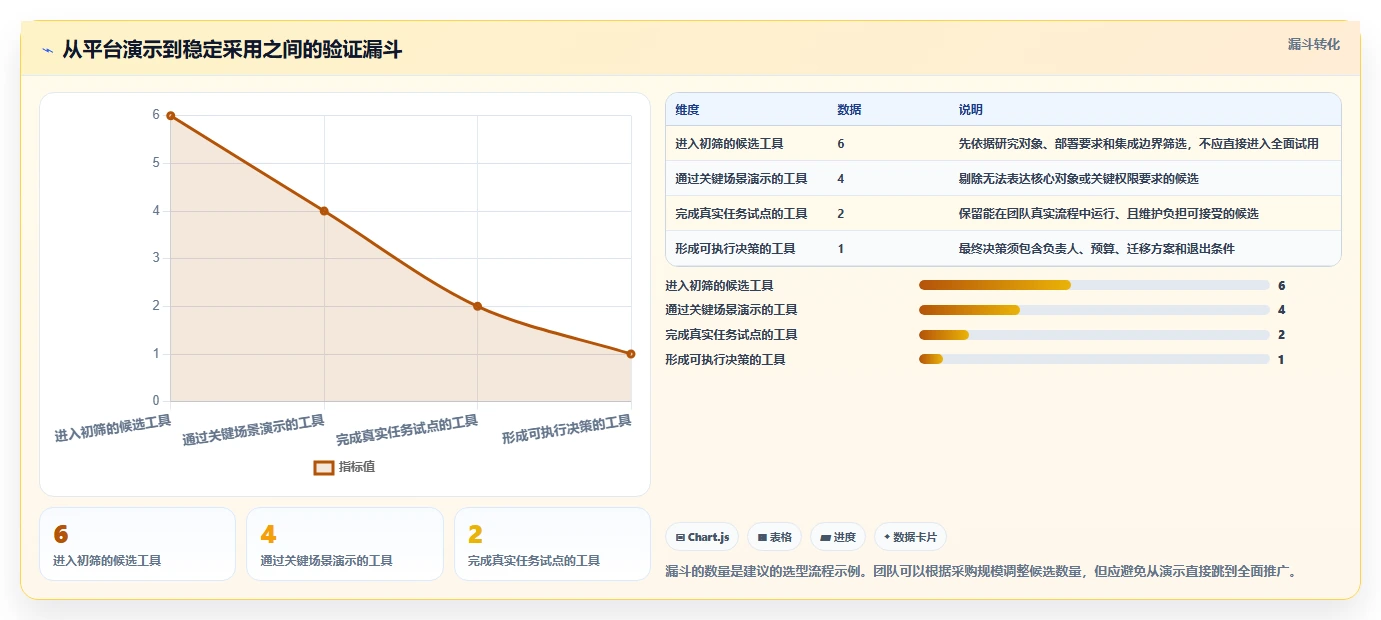
Task: Select the chart data point at value 6
Action: click(171, 116)
